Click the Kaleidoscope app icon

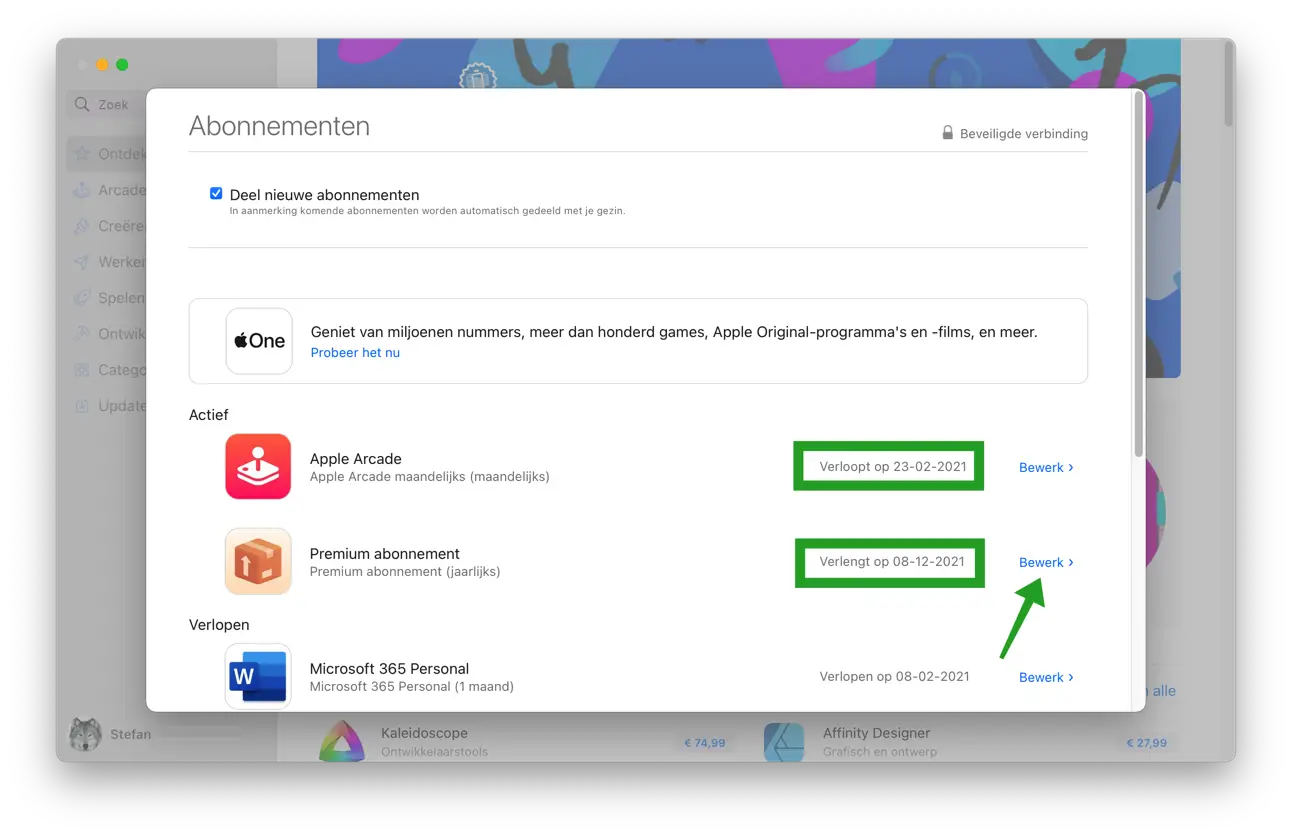point(343,741)
